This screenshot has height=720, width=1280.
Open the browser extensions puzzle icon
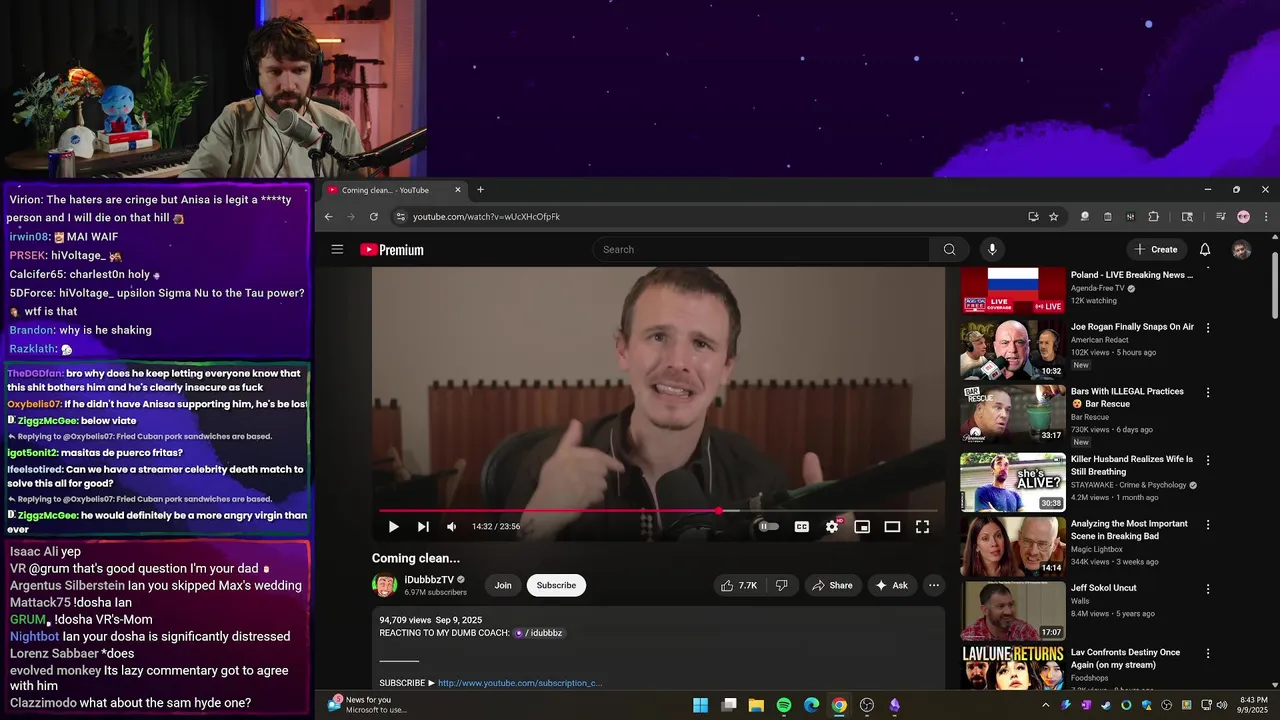coord(1153,216)
